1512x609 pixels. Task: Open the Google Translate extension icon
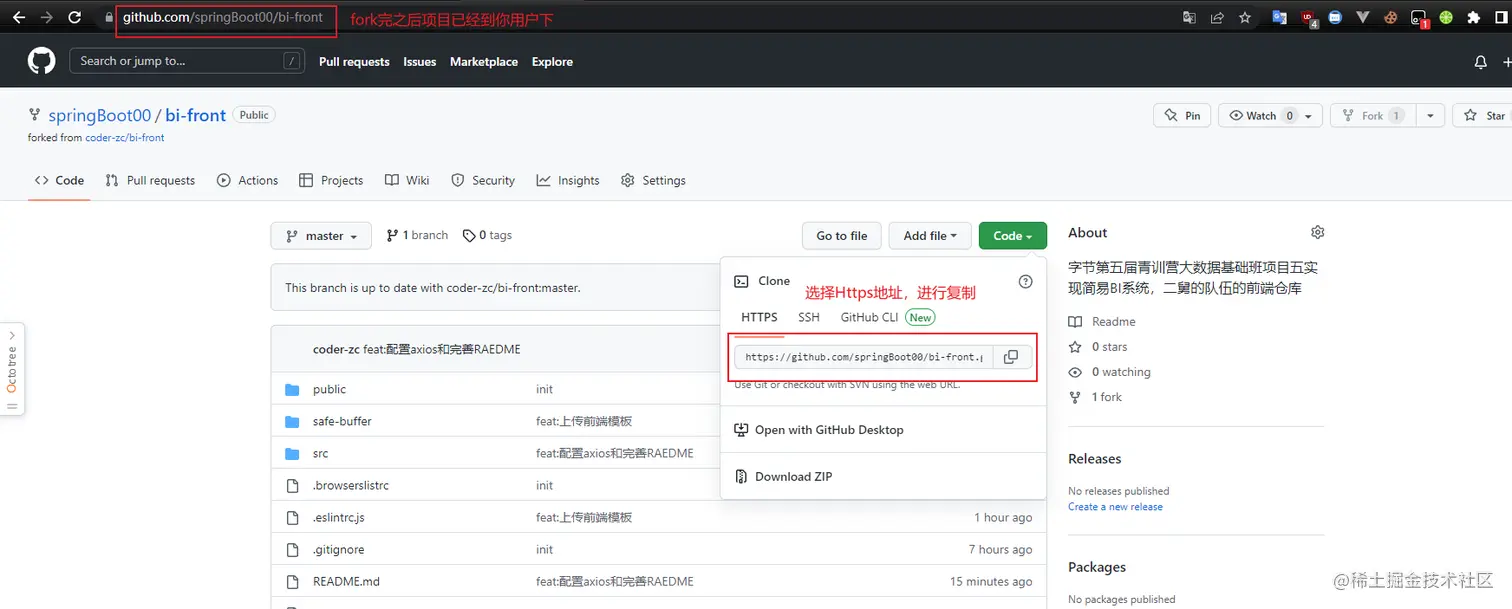click(x=1279, y=17)
